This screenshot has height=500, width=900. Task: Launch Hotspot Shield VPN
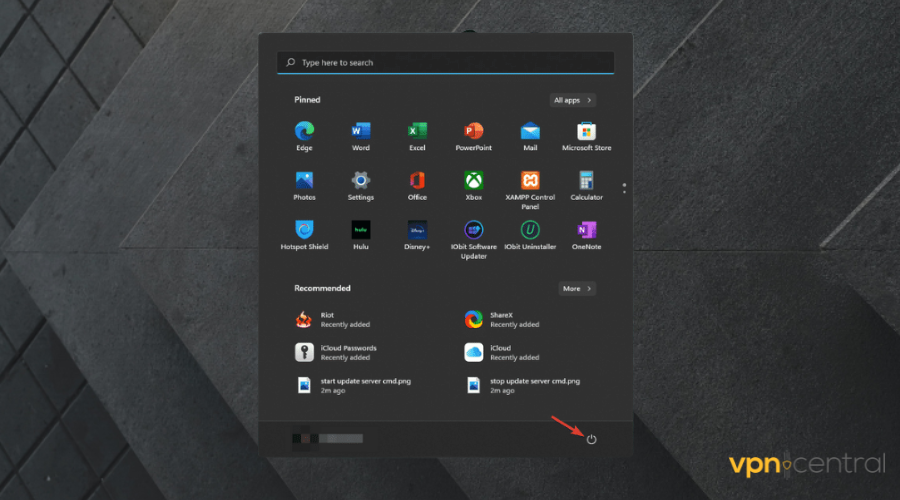click(304, 230)
